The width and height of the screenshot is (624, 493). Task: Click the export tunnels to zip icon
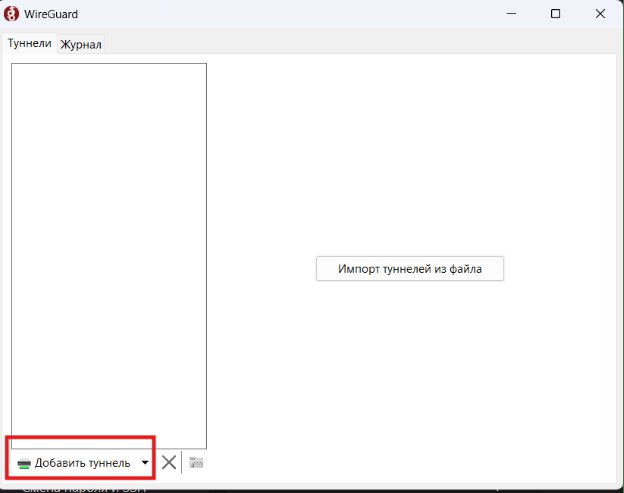pyautogui.click(x=196, y=463)
